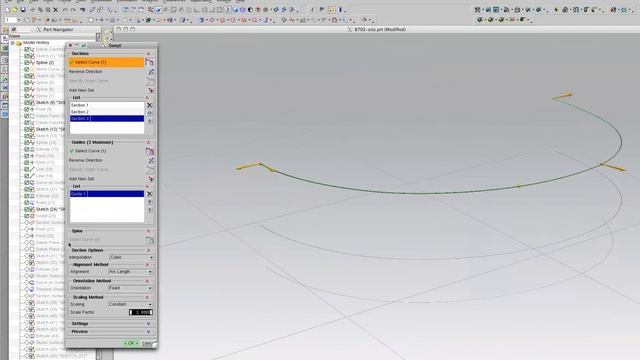This screenshot has height=360, width=640.
Task: Click Sections Add New Set icon
Action: pos(151,90)
